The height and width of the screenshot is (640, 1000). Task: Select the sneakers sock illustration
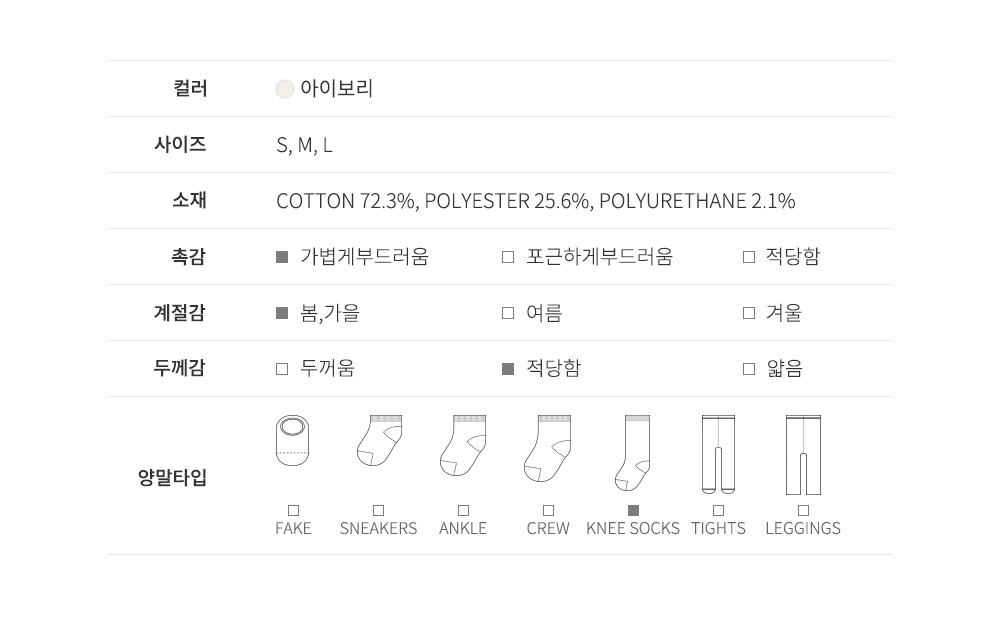[379, 441]
